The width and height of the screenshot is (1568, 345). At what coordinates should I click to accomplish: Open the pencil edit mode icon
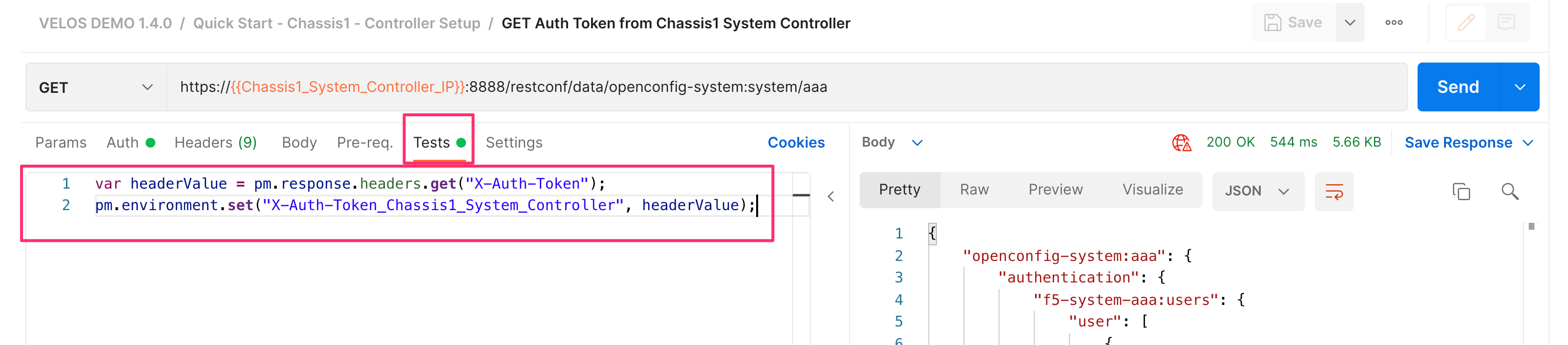coord(1466,22)
